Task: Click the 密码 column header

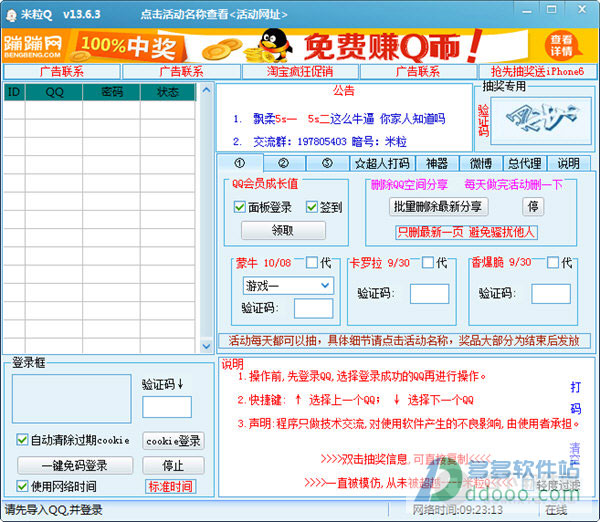Action: coord(112,92)
